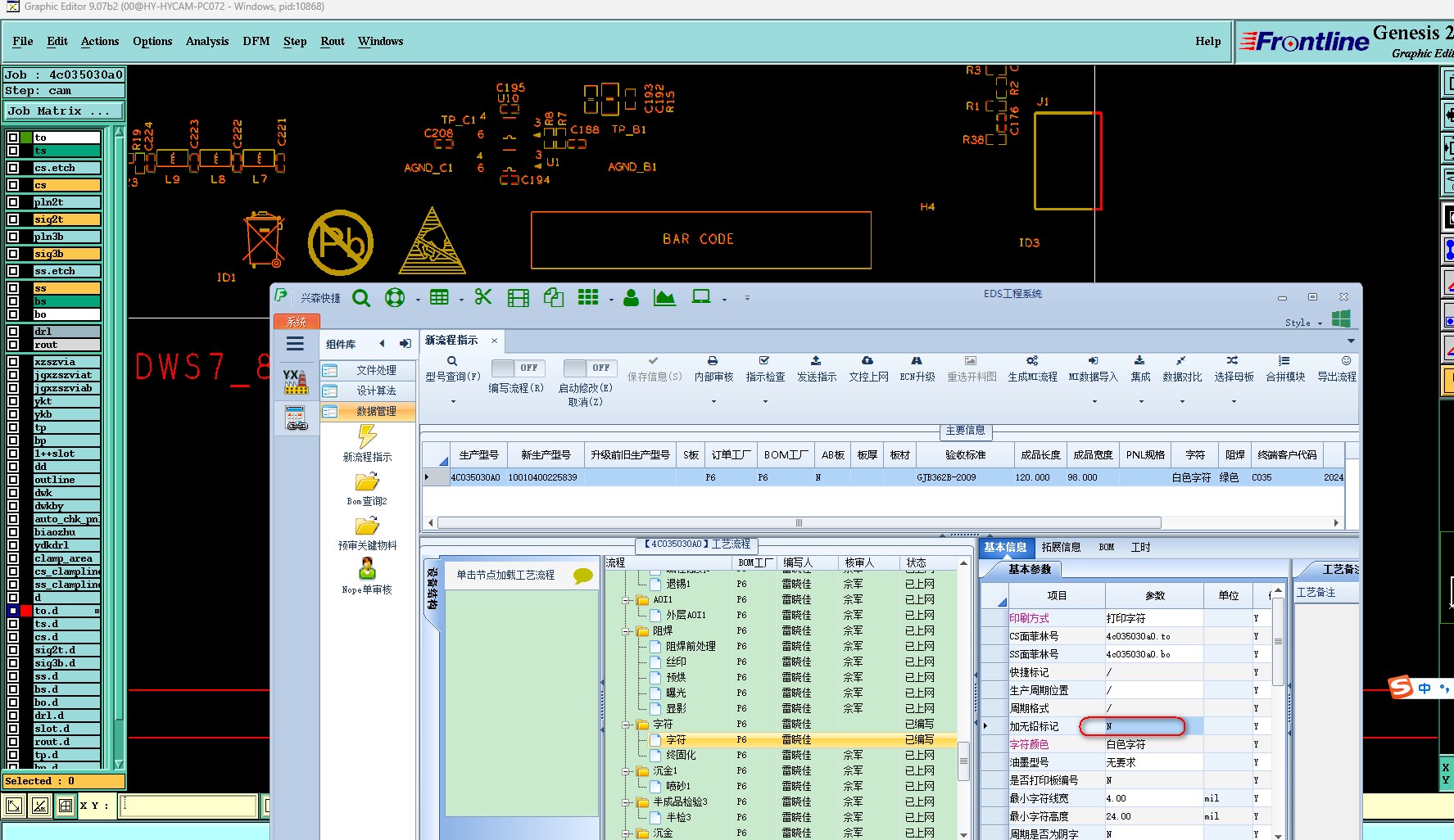Click the yellow chat bubble icon
The width and height of the screenshot is (1454, 840).
(x=582, y=576)
